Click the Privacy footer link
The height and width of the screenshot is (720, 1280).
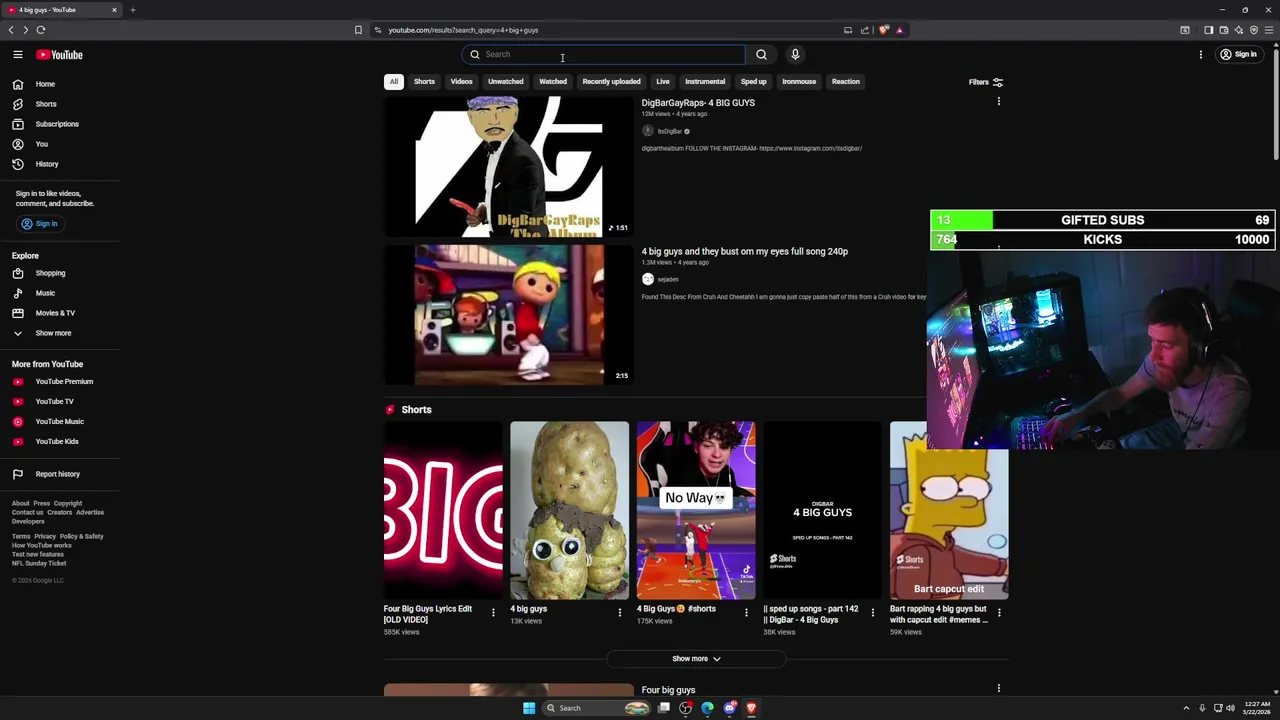tap(45, 536)
